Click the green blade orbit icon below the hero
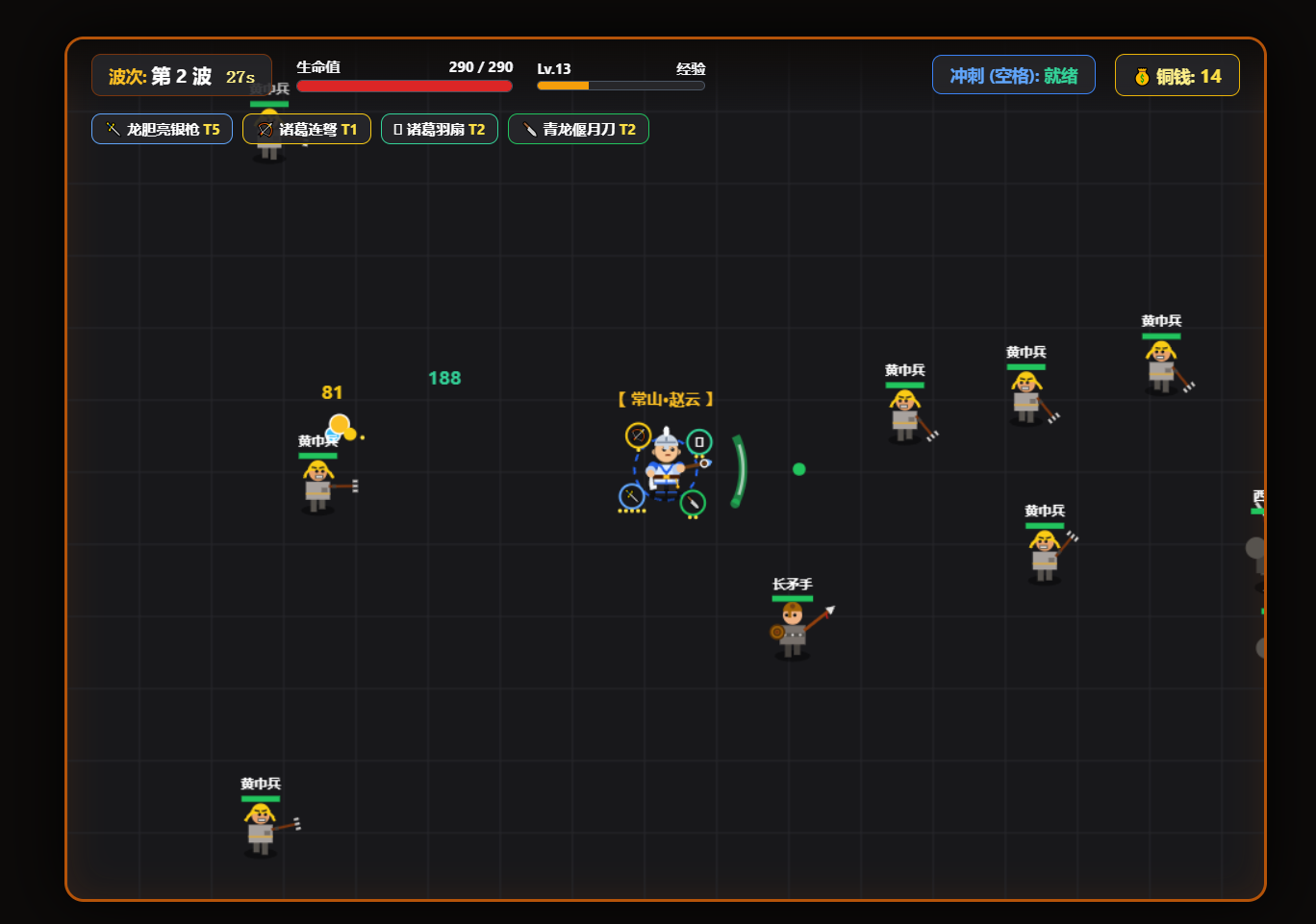This screenshot has height=924, width=1316. point(693,502)
